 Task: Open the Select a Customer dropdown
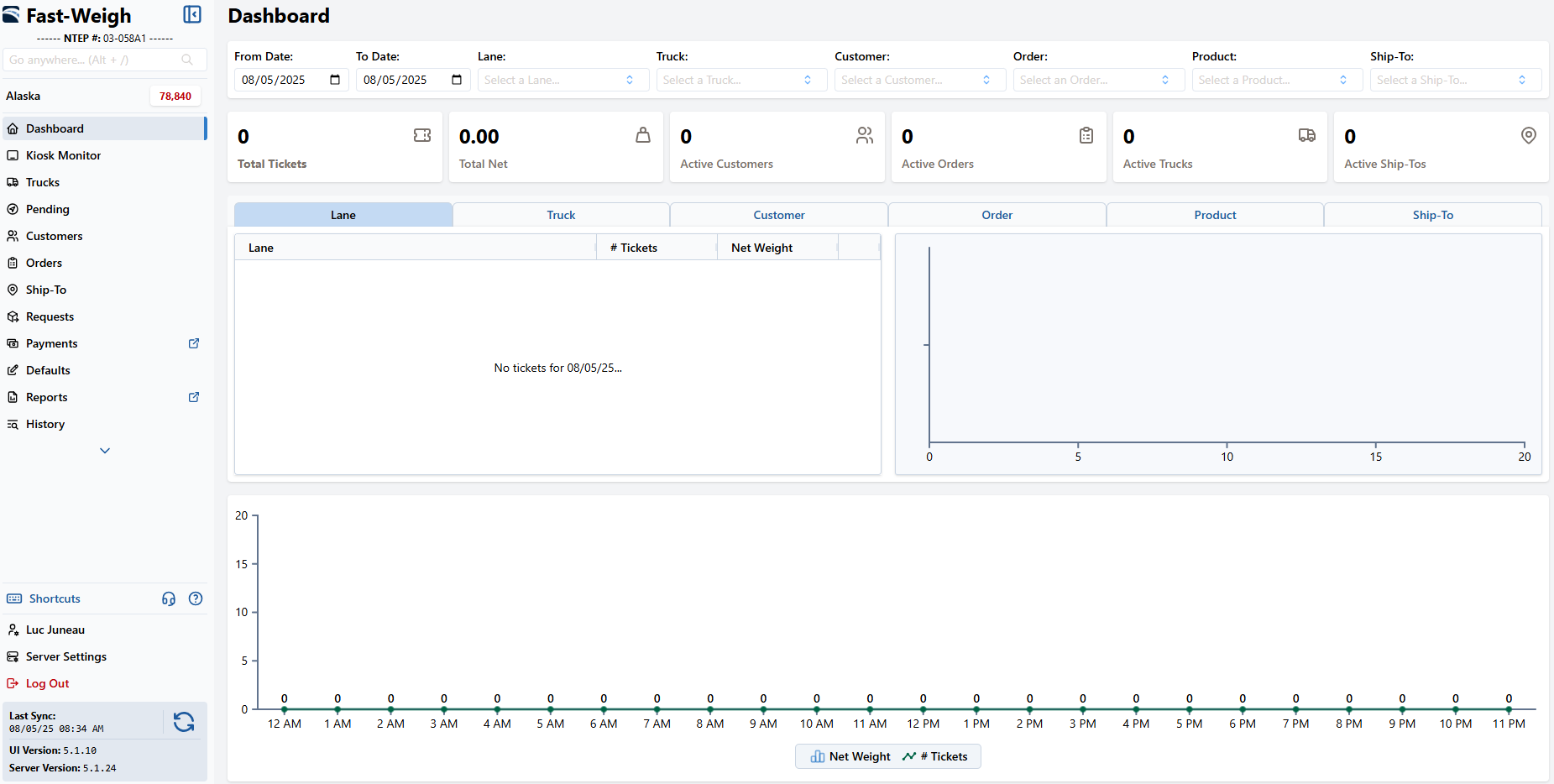point(919,80)
